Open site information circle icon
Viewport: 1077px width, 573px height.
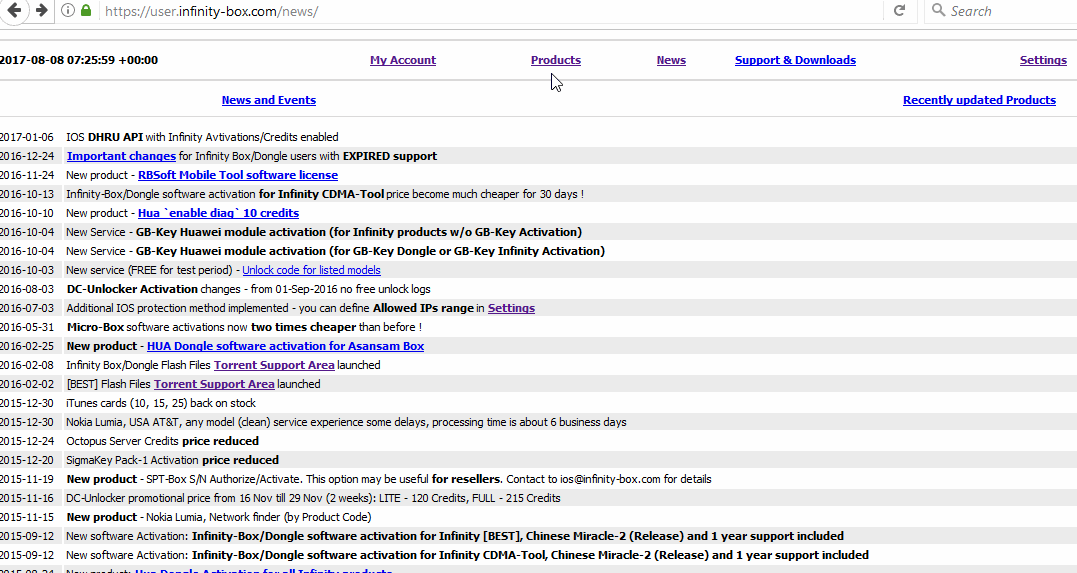coord(68,11)
